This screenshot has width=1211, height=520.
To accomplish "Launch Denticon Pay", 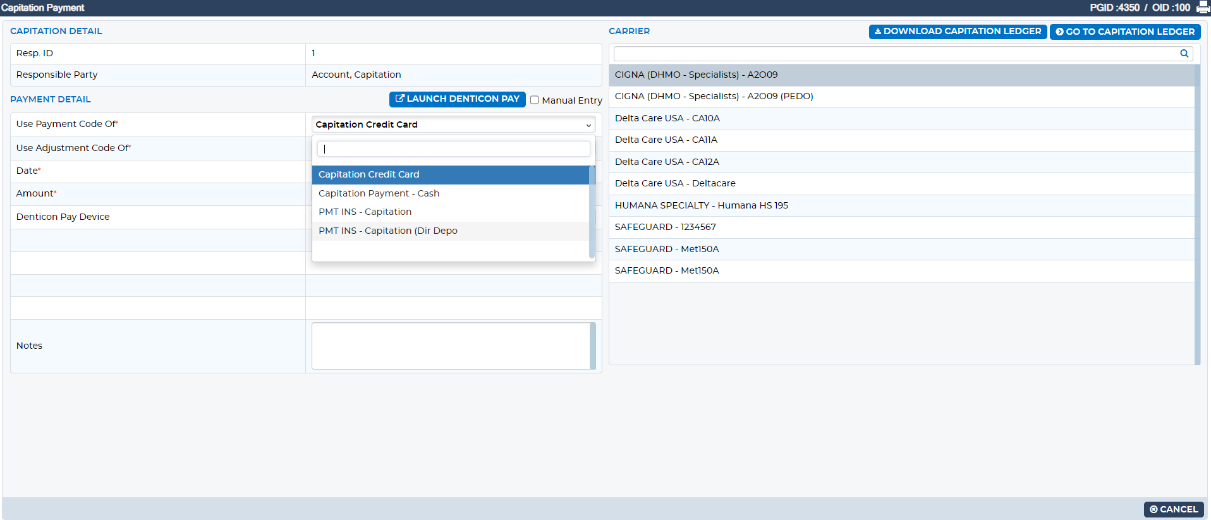I will (x=457, y=99).
